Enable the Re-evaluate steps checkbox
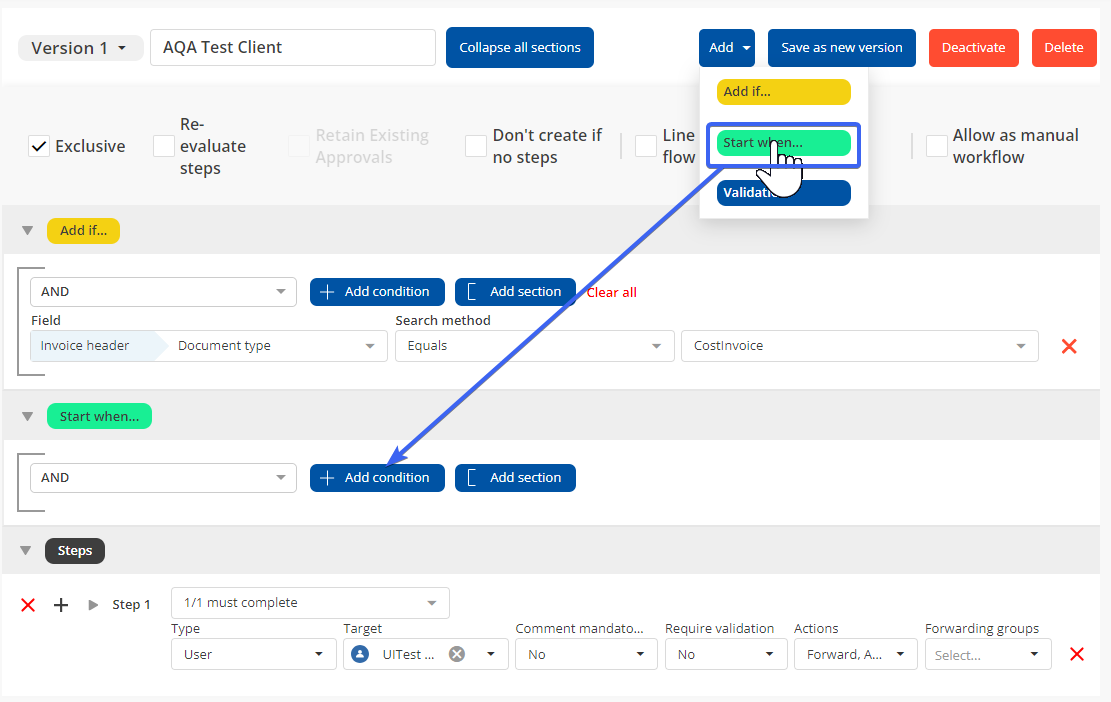 [164, 146]
